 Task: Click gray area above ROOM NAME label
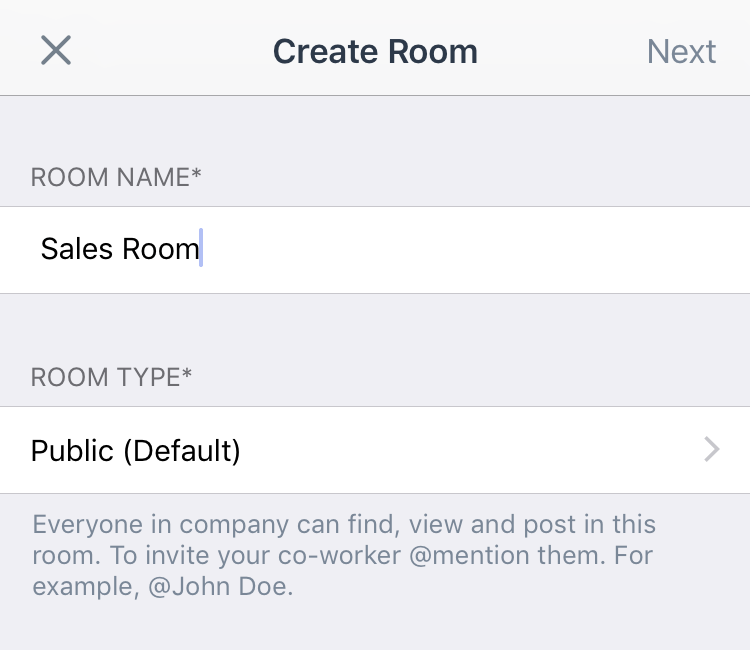click(375, 128)
